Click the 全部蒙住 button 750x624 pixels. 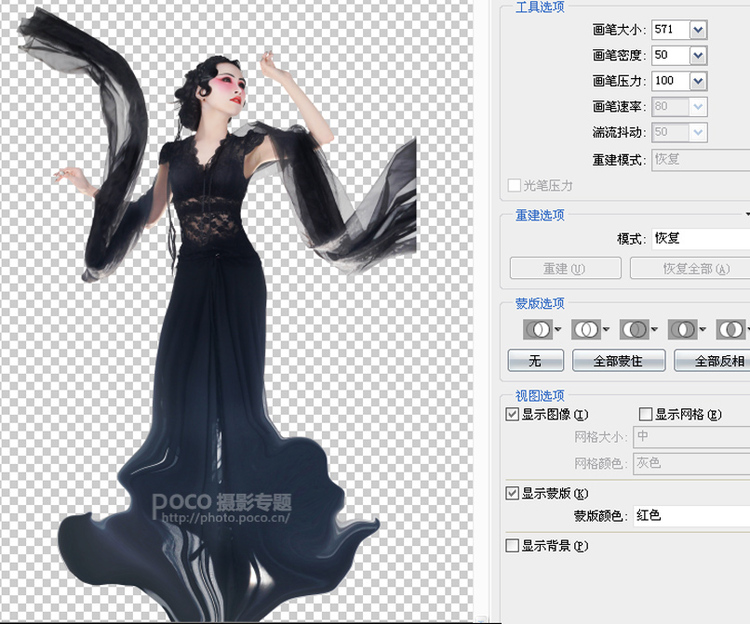[618, 361]
